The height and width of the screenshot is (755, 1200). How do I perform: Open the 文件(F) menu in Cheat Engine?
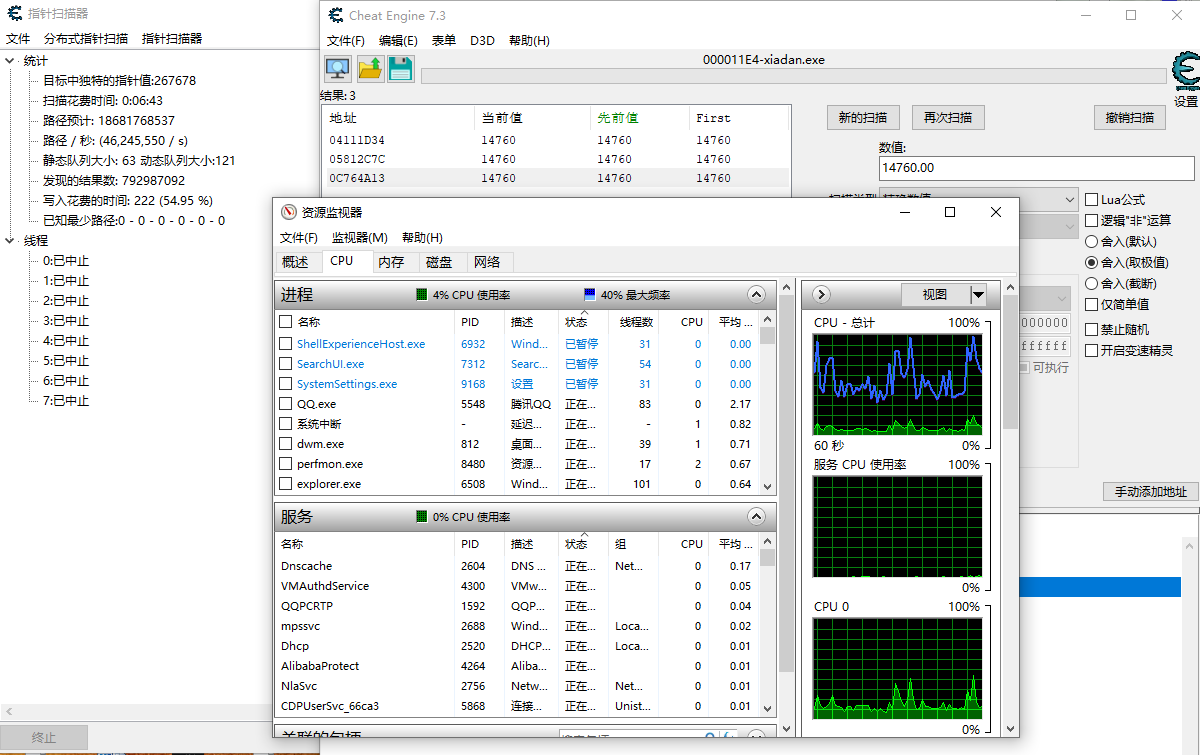(x=344, y=40)
